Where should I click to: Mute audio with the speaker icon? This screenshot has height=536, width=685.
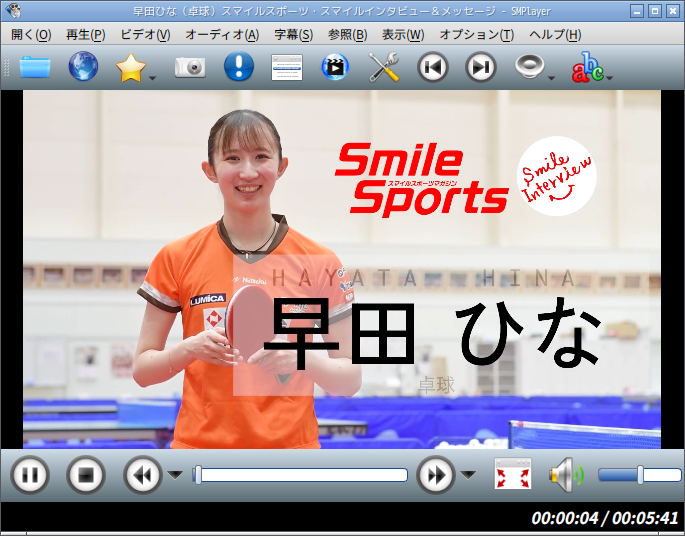pyautogui.click(x=566, y=474)
